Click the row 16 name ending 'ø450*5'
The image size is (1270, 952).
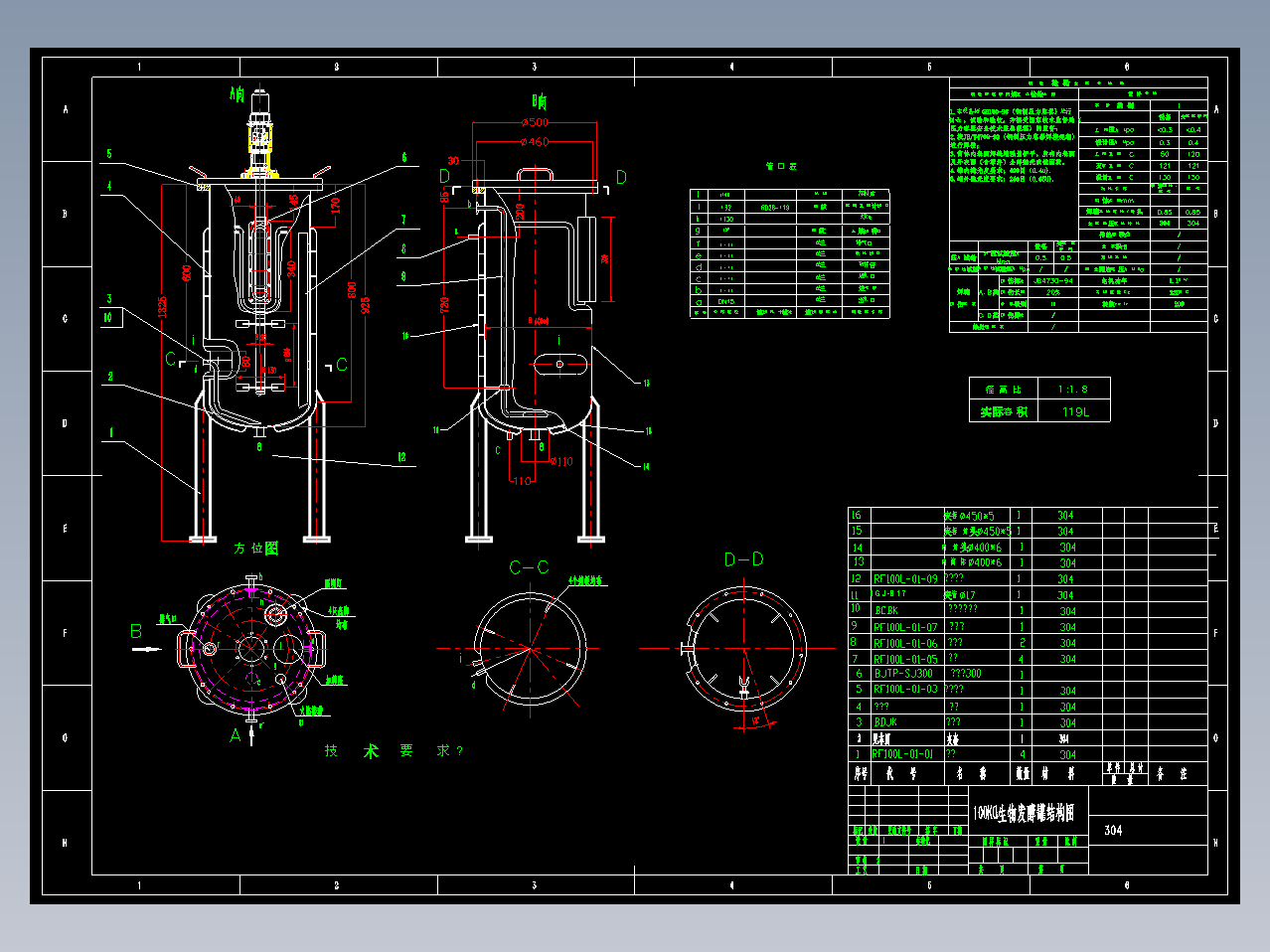tap(970, 516)
